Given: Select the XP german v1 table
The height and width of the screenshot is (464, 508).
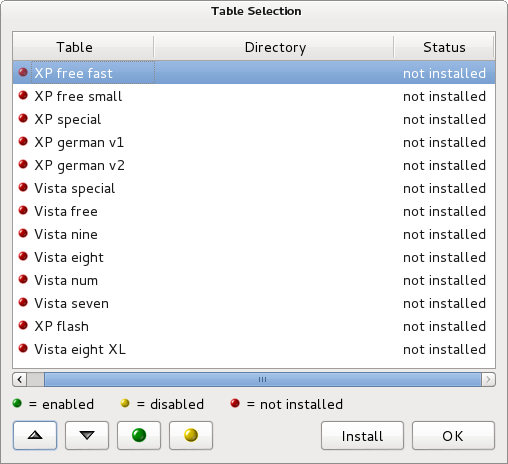Looking at the screenshot, I should coord(254,142).
